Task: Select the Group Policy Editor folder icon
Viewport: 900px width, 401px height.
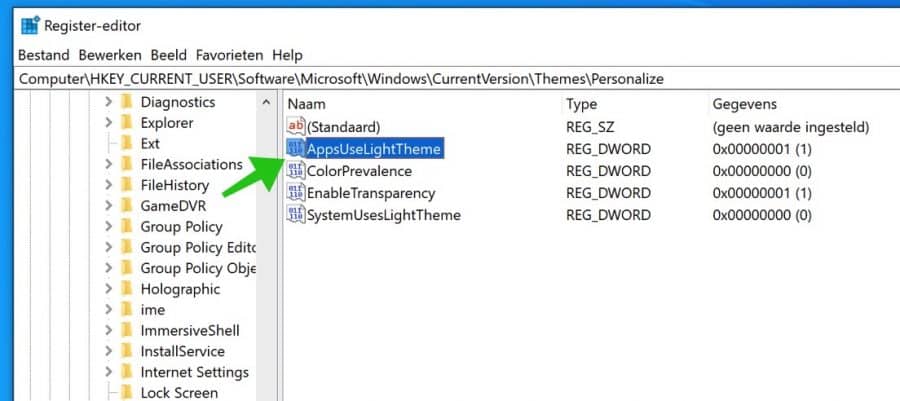Action: click(127, 247)
